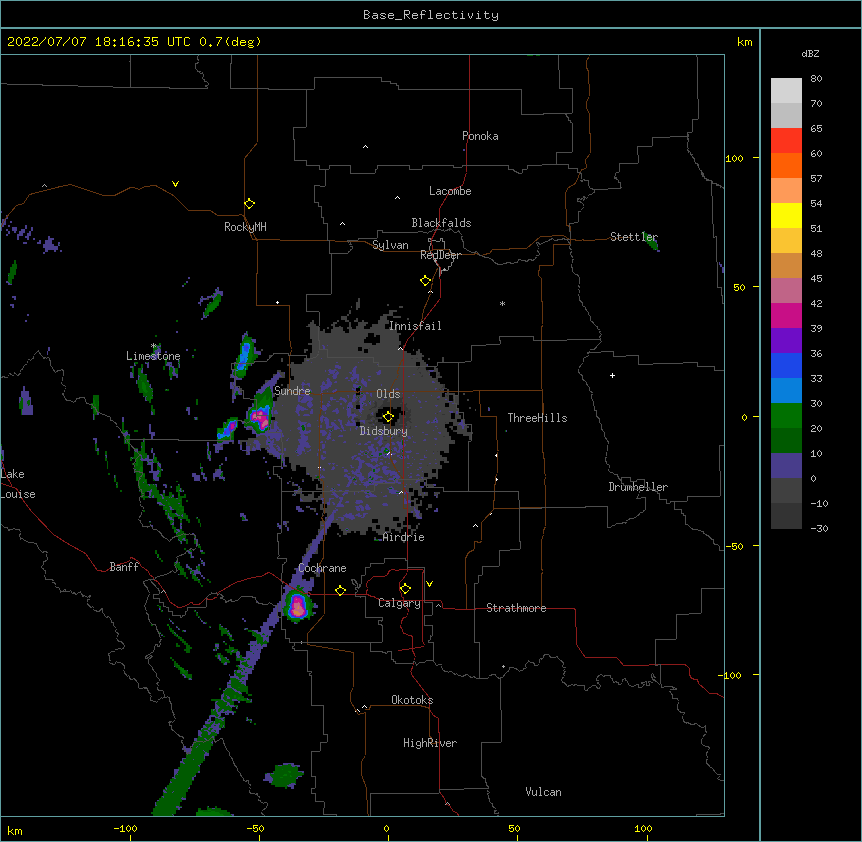
Task: Click the radar site diamond between Olds and Didsbury
Action: [388, 417]
